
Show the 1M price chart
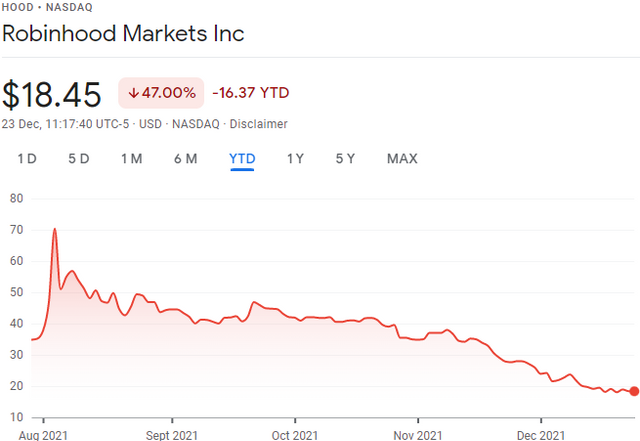131,158
